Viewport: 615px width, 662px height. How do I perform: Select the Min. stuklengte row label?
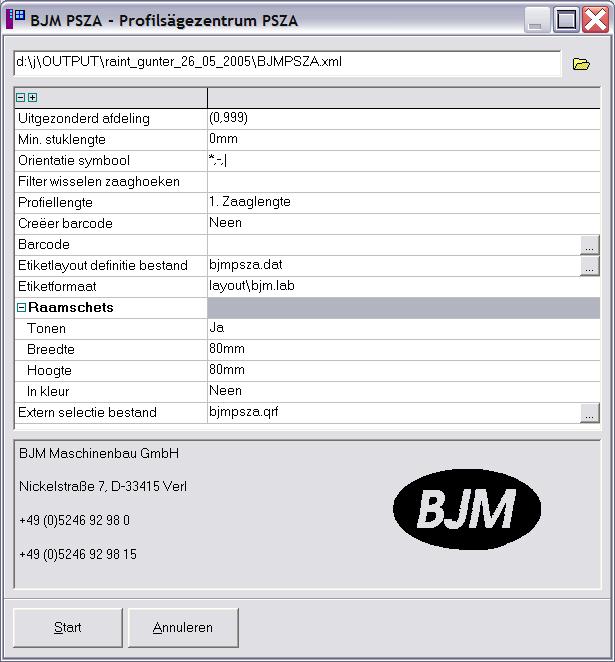pyautogui.click(x=62, y=140)
